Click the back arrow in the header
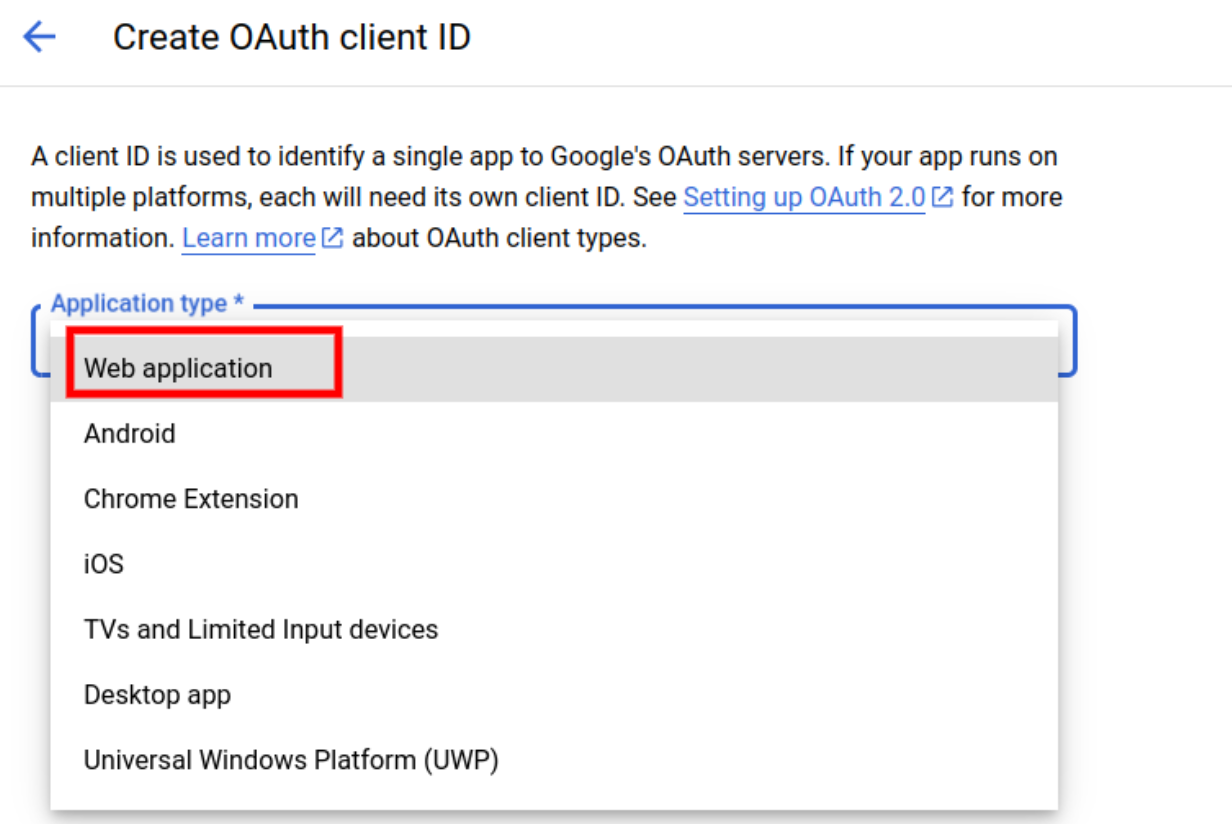Screen dimensions: 1232x824 point(39,38)
